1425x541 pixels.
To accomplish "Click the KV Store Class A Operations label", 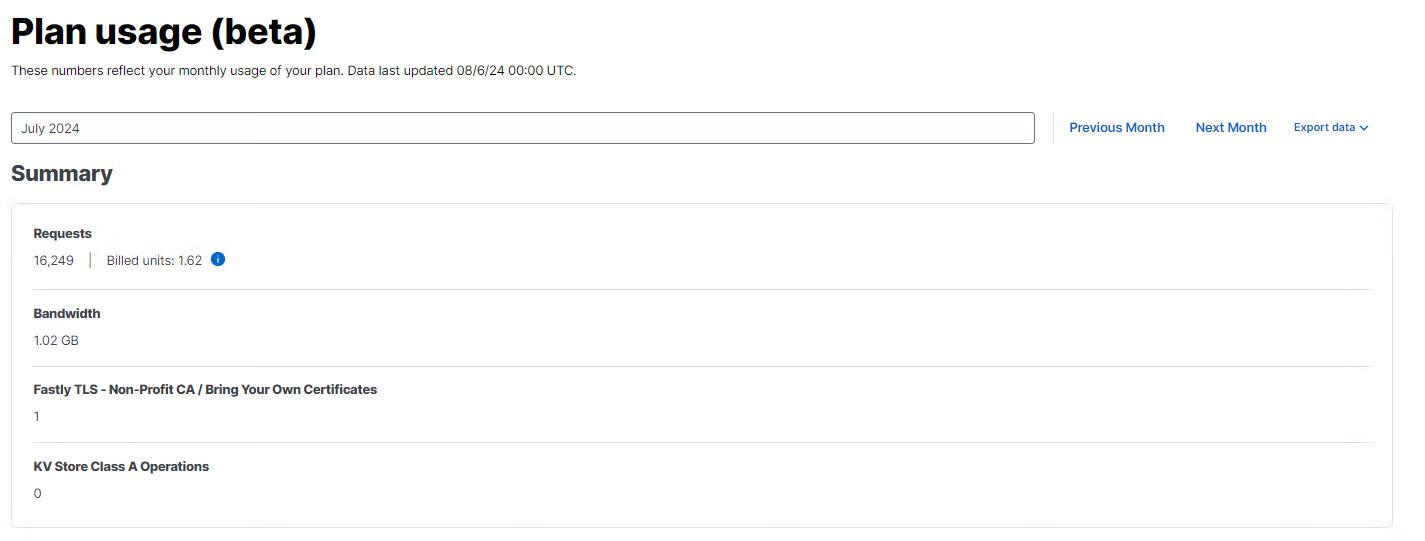I will click(121, 467).
